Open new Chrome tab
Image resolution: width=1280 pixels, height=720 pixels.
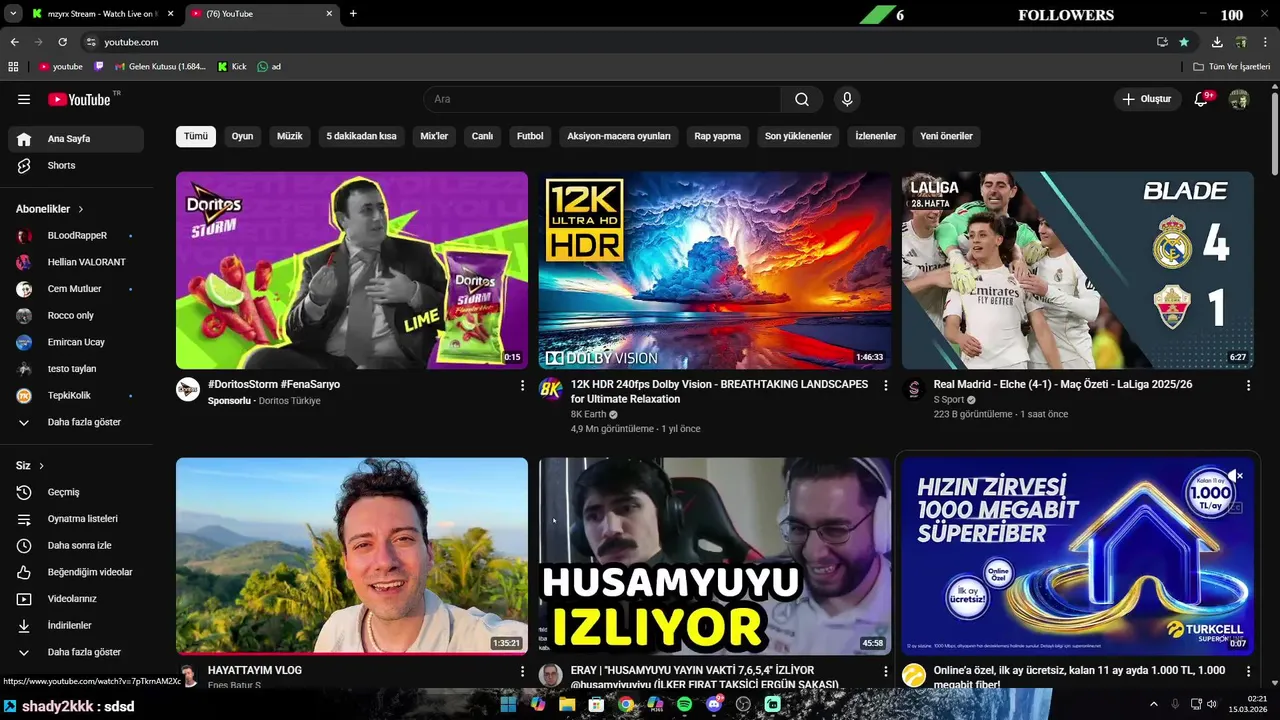tap(353, 14)
